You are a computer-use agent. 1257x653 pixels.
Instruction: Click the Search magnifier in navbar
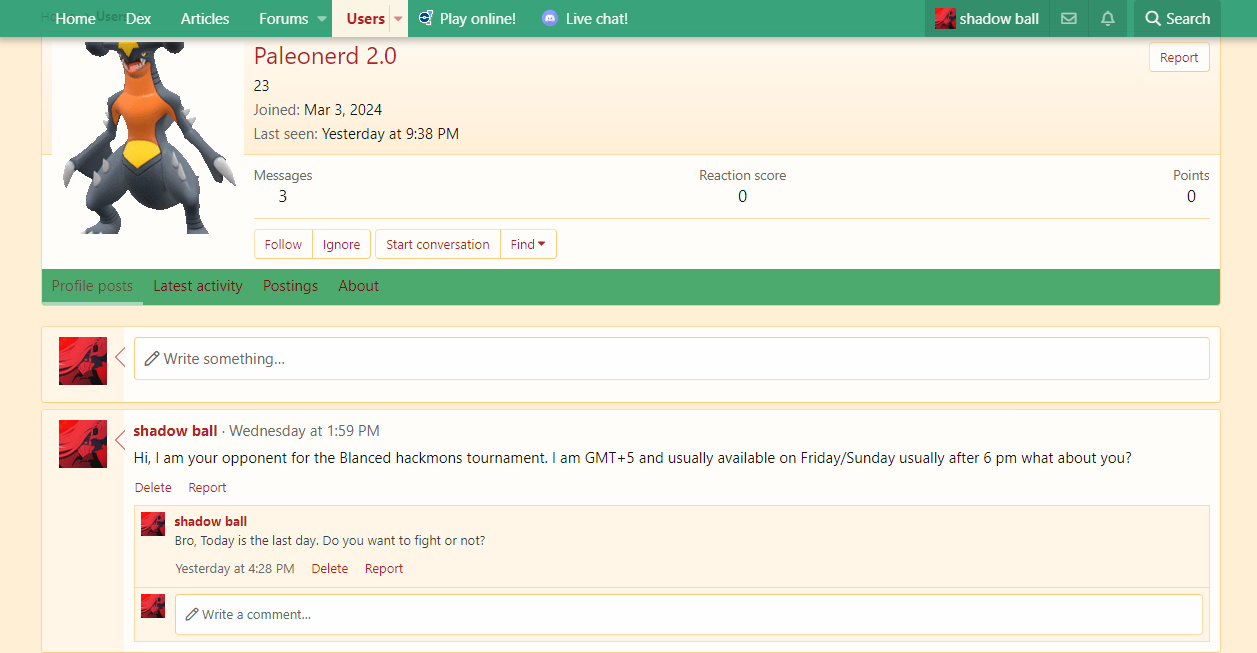pyautogui.click(x=1177, y=18)
